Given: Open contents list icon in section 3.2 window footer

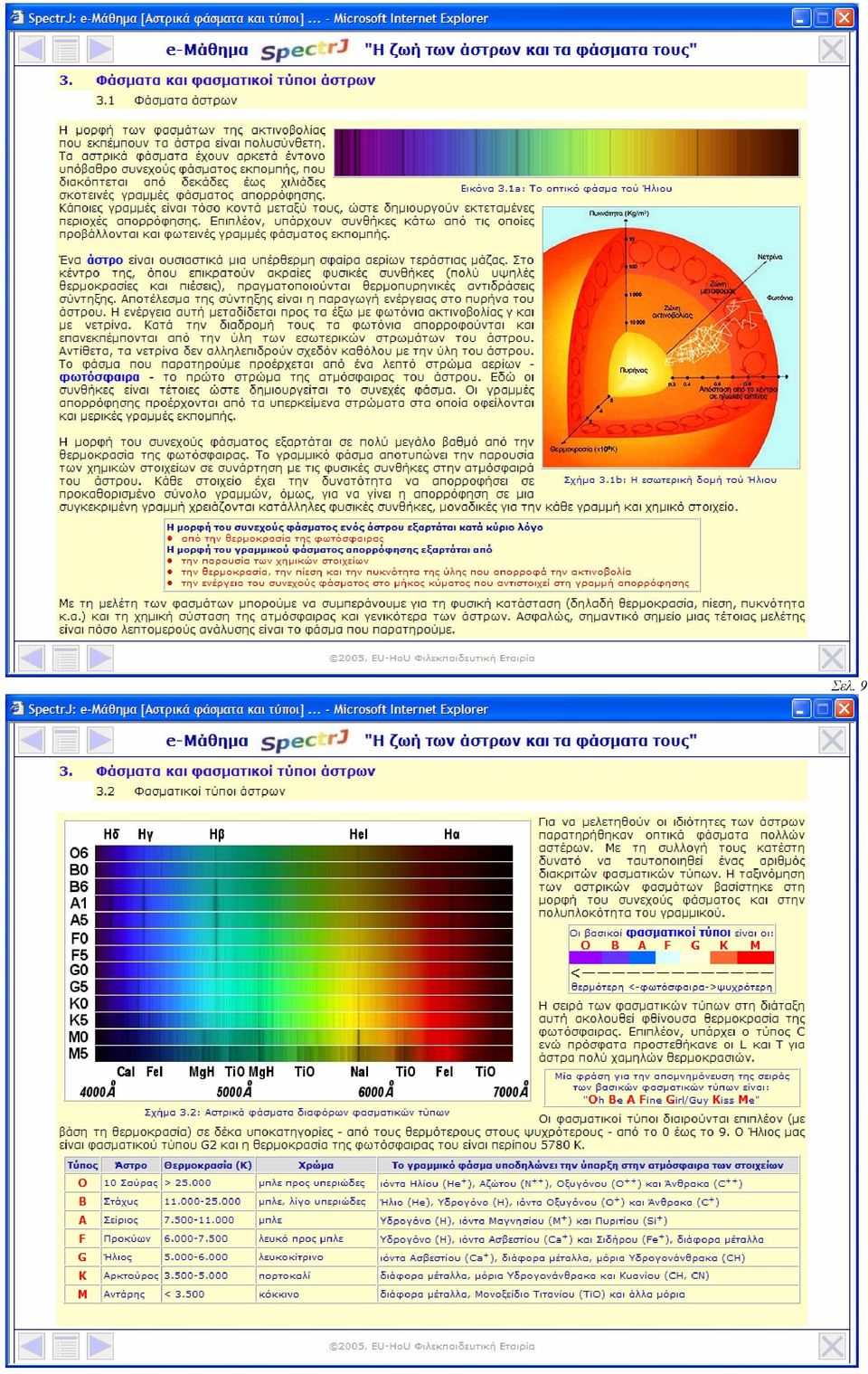Looking at the screenshot, I should click(65, 1346).
